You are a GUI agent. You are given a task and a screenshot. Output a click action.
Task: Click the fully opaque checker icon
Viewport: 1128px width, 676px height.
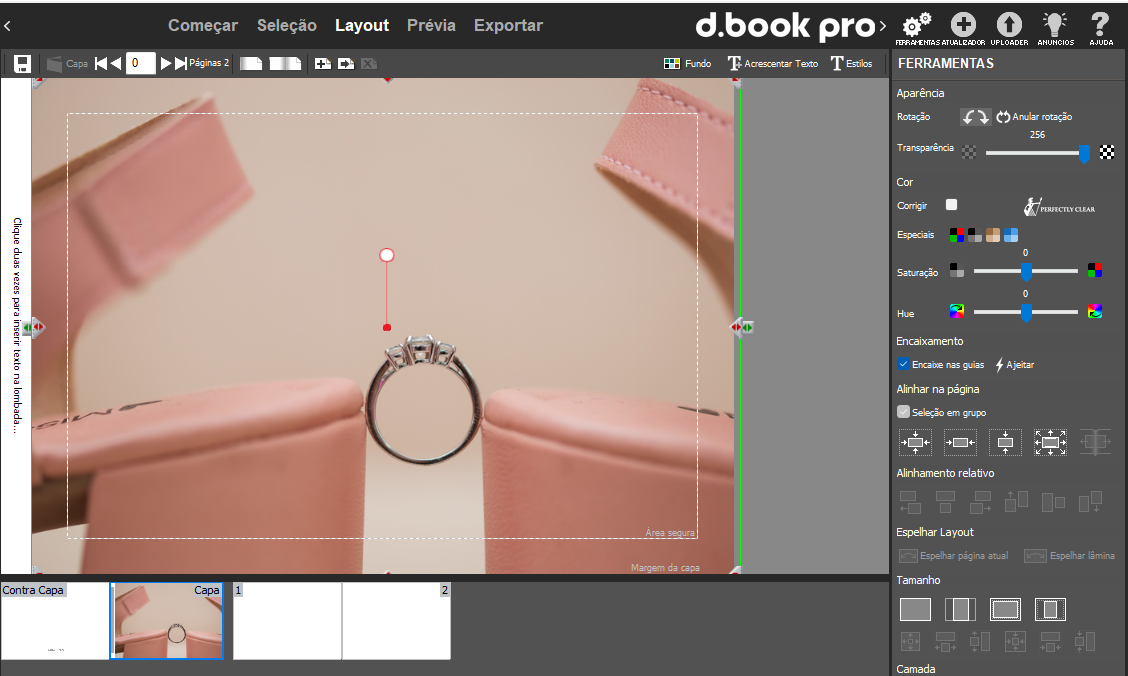tap(1107, 152)
